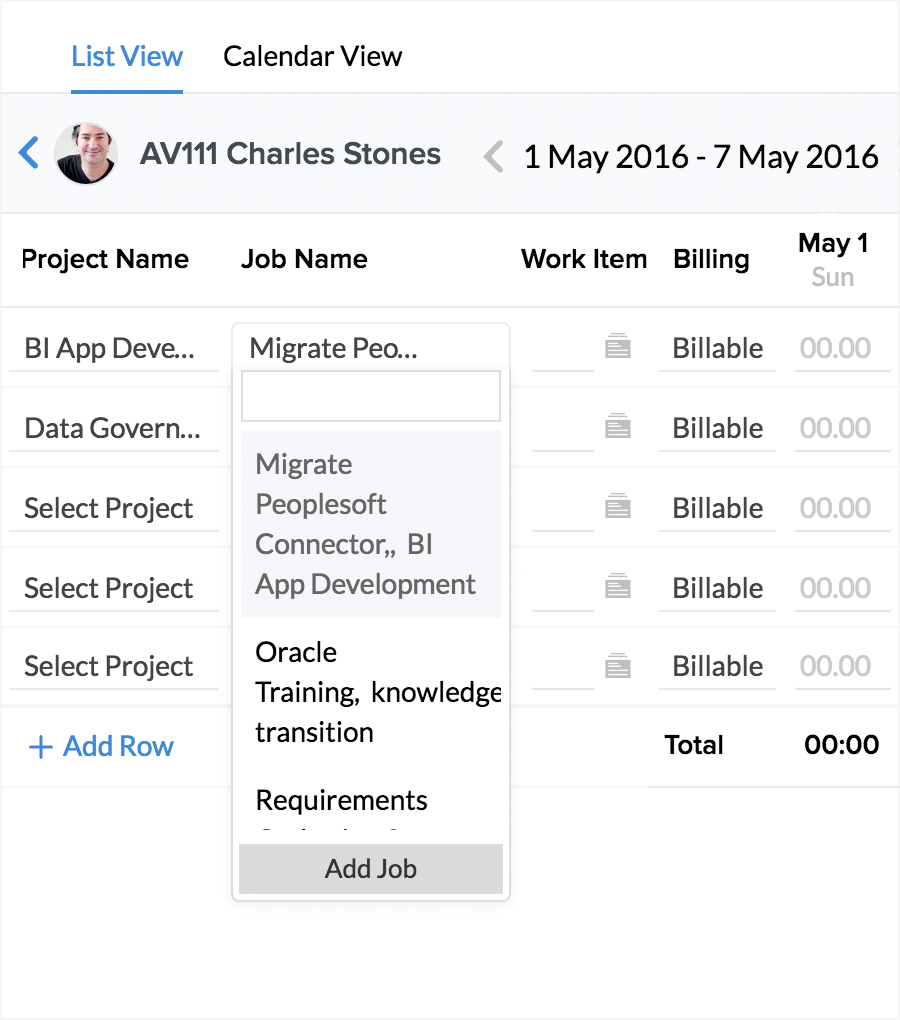Click the Add Job button
Screen dimensions: 900x1020
[x=371, y=869]
